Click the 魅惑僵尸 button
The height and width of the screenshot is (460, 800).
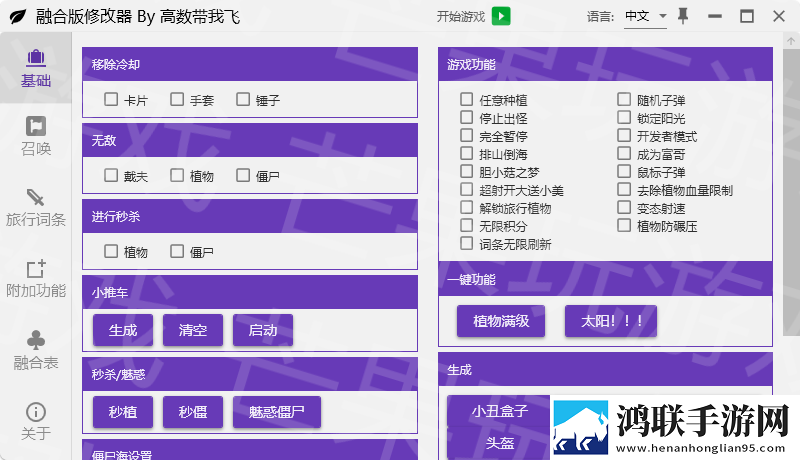coord(277,412)
